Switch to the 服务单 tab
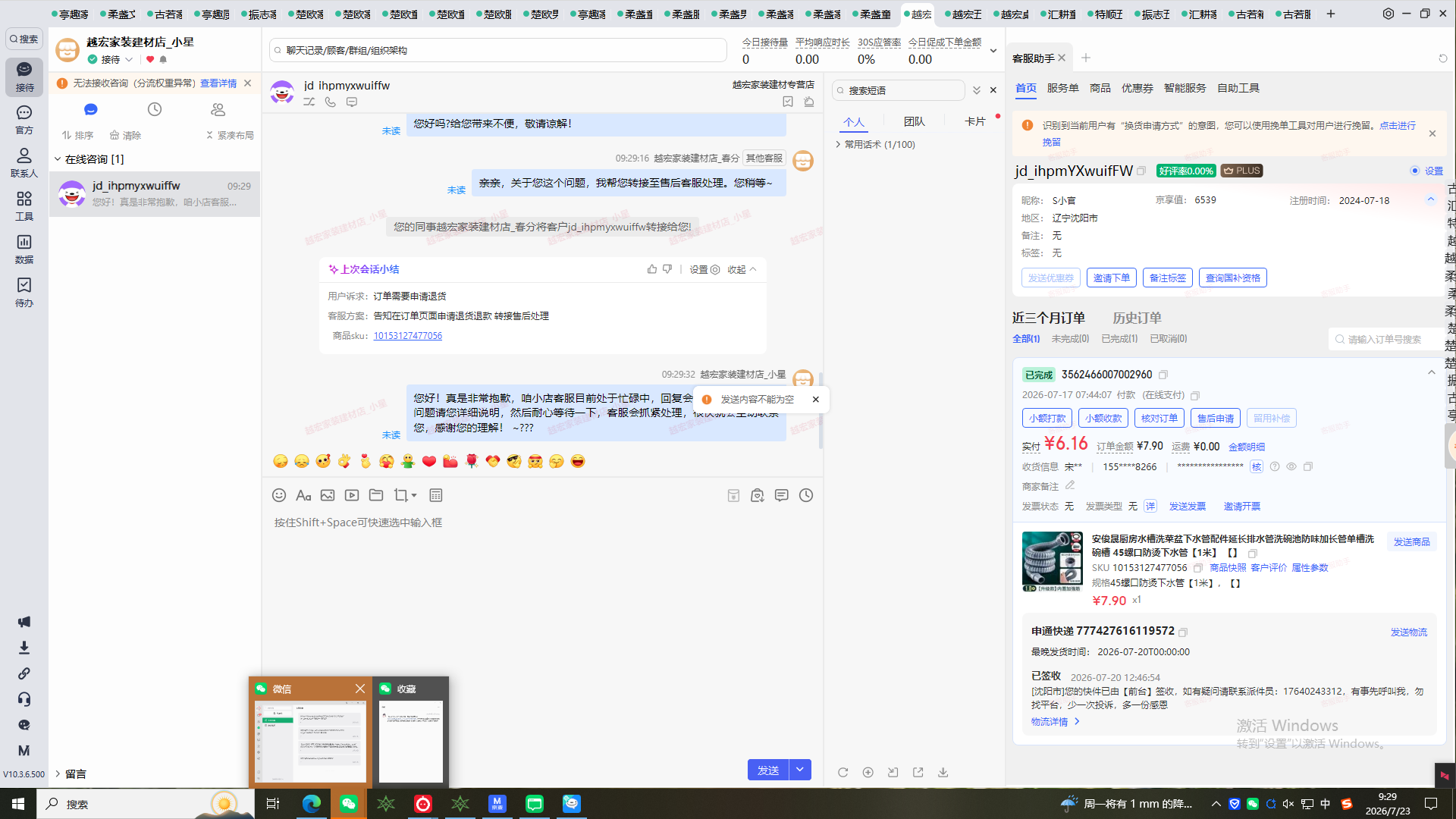The width and height of the screenshot is (1456, 819). (x=1063, y=88)
